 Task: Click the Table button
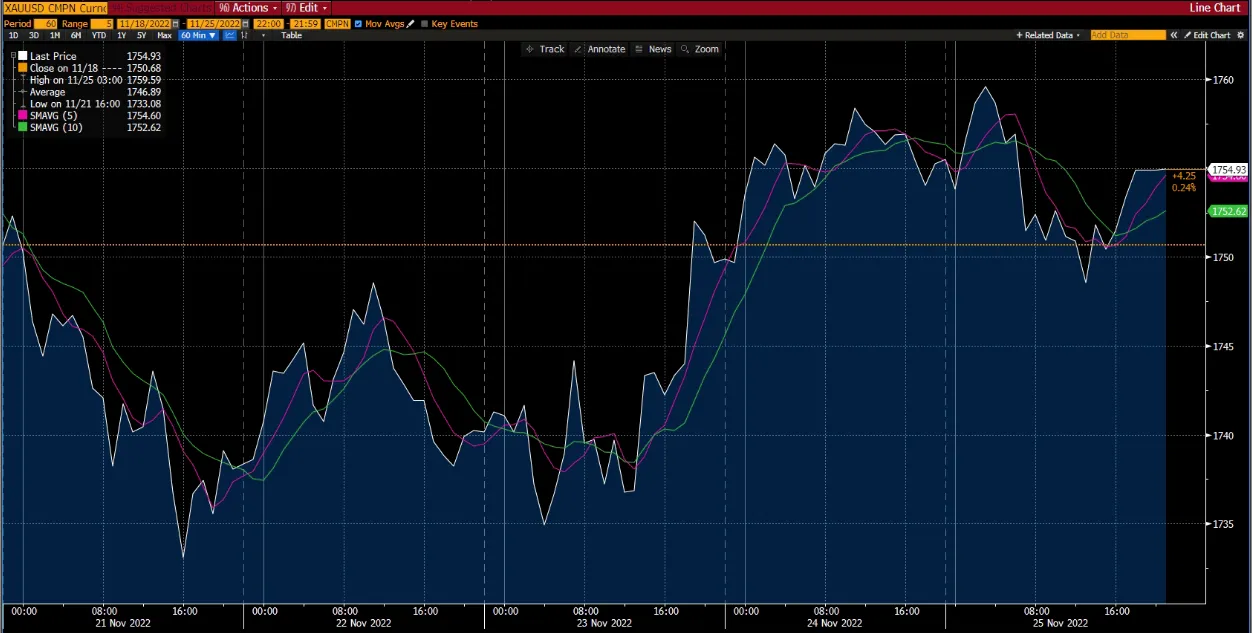pos(291,35)
